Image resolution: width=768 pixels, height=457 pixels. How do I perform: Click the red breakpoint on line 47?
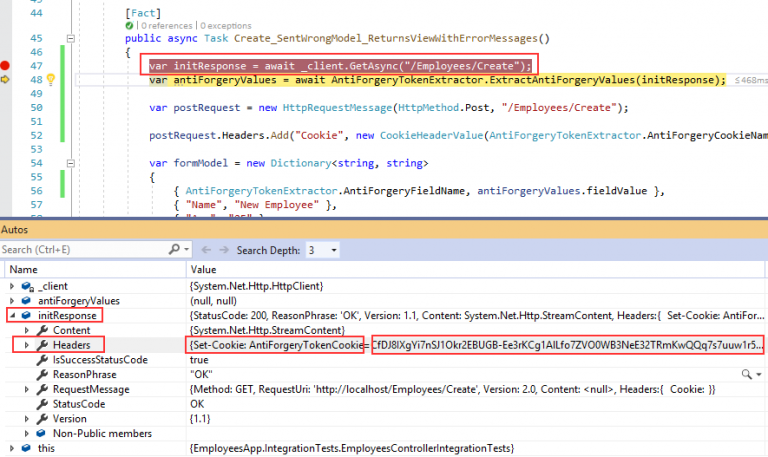click(x=7, y=66)
